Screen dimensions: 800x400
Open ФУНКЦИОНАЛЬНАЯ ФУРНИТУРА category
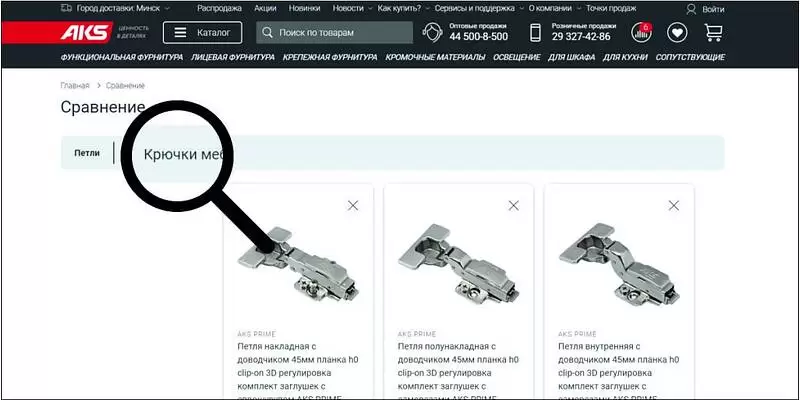click(x=123, y=57)
